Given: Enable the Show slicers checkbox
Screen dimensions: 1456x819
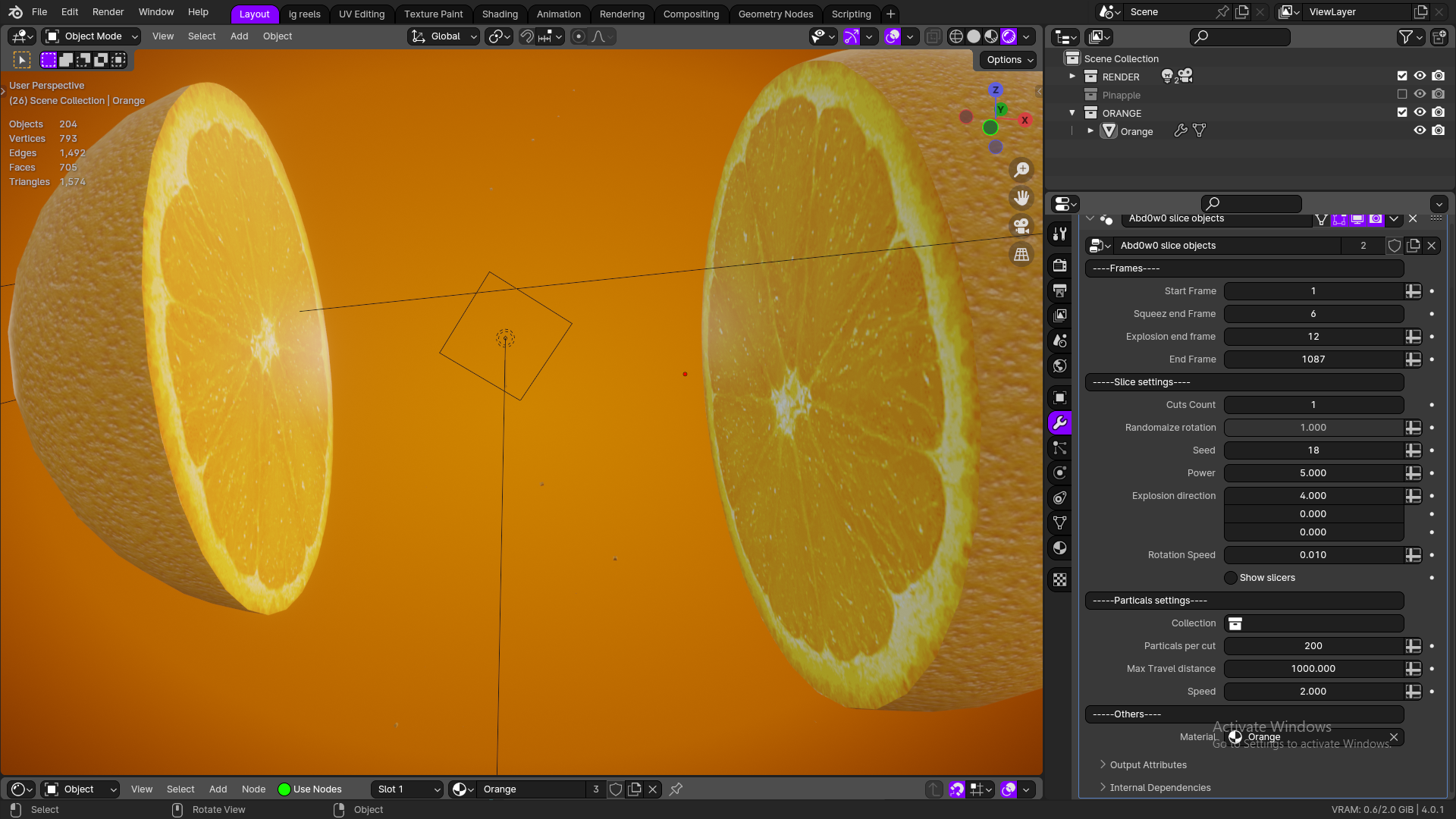Looking at the screenshot, I should pos(1229,577).
